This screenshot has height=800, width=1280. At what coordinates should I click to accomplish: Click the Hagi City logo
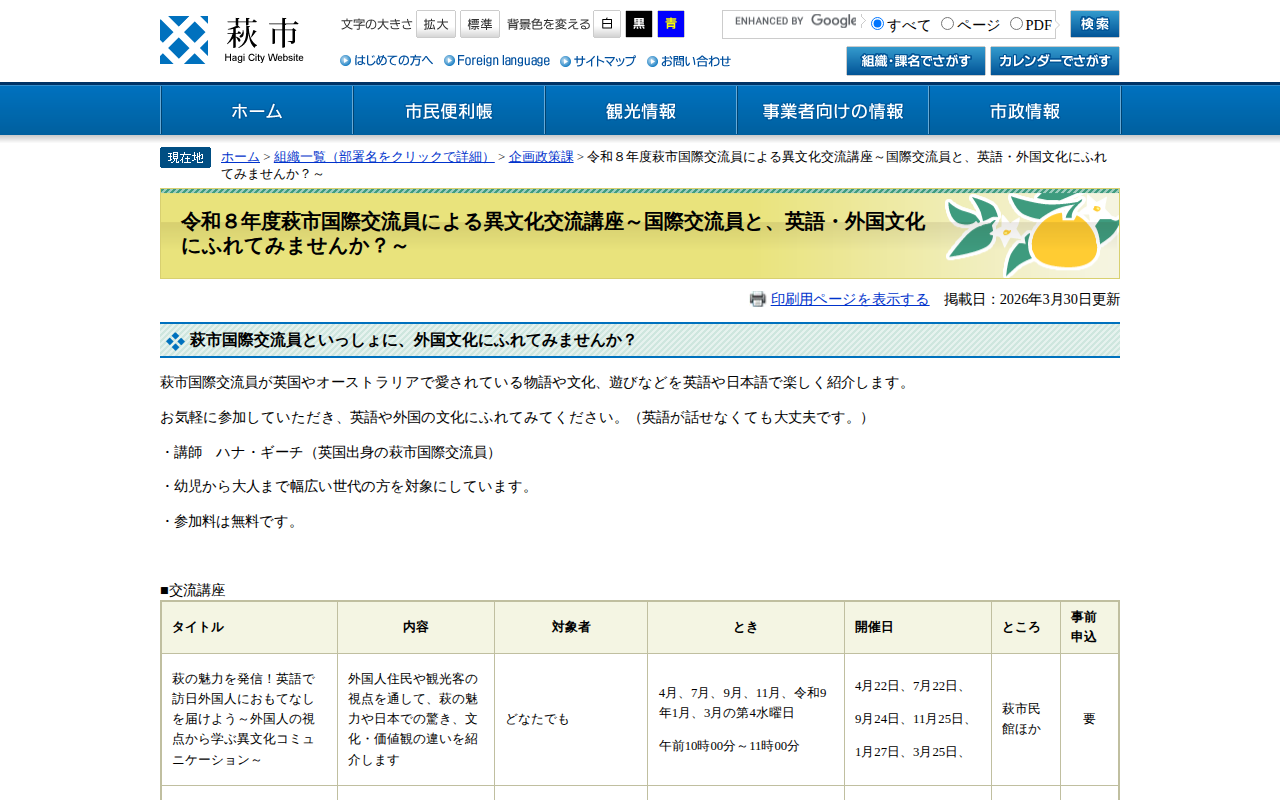coord(232,40)
